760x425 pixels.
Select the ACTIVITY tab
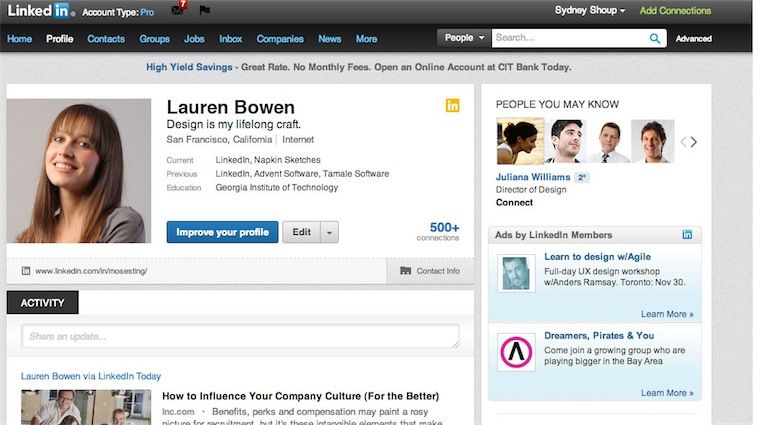coord(42,302)
